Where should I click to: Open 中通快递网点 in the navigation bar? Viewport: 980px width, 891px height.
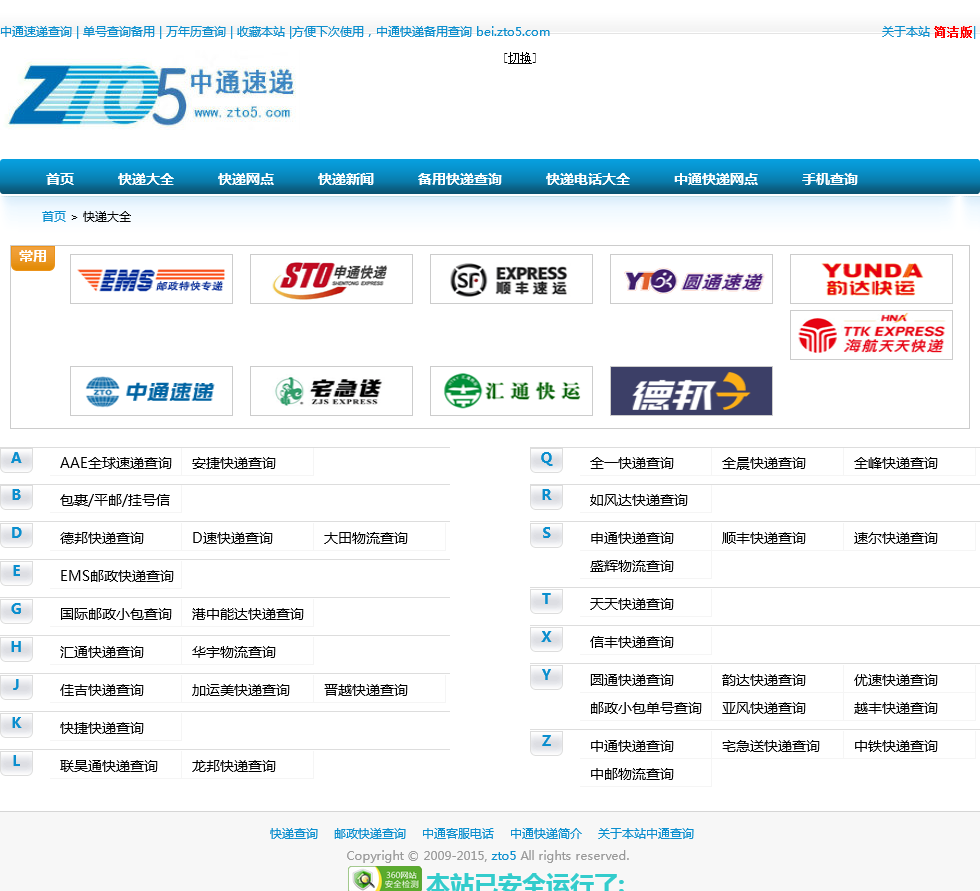[x=716, y=179]
